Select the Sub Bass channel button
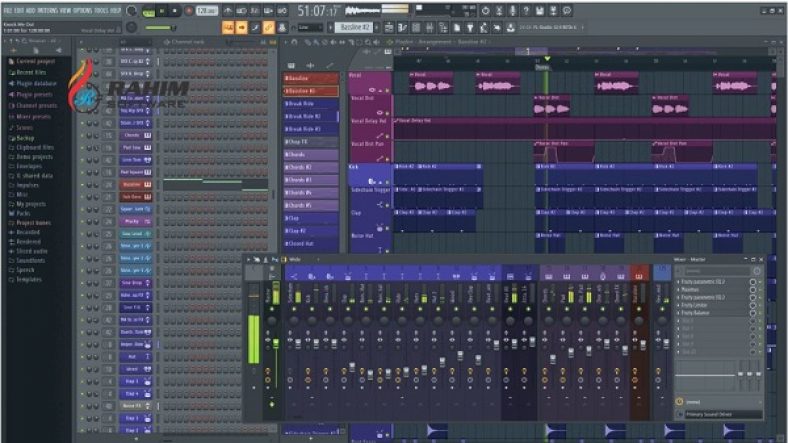 click(135, 197)
